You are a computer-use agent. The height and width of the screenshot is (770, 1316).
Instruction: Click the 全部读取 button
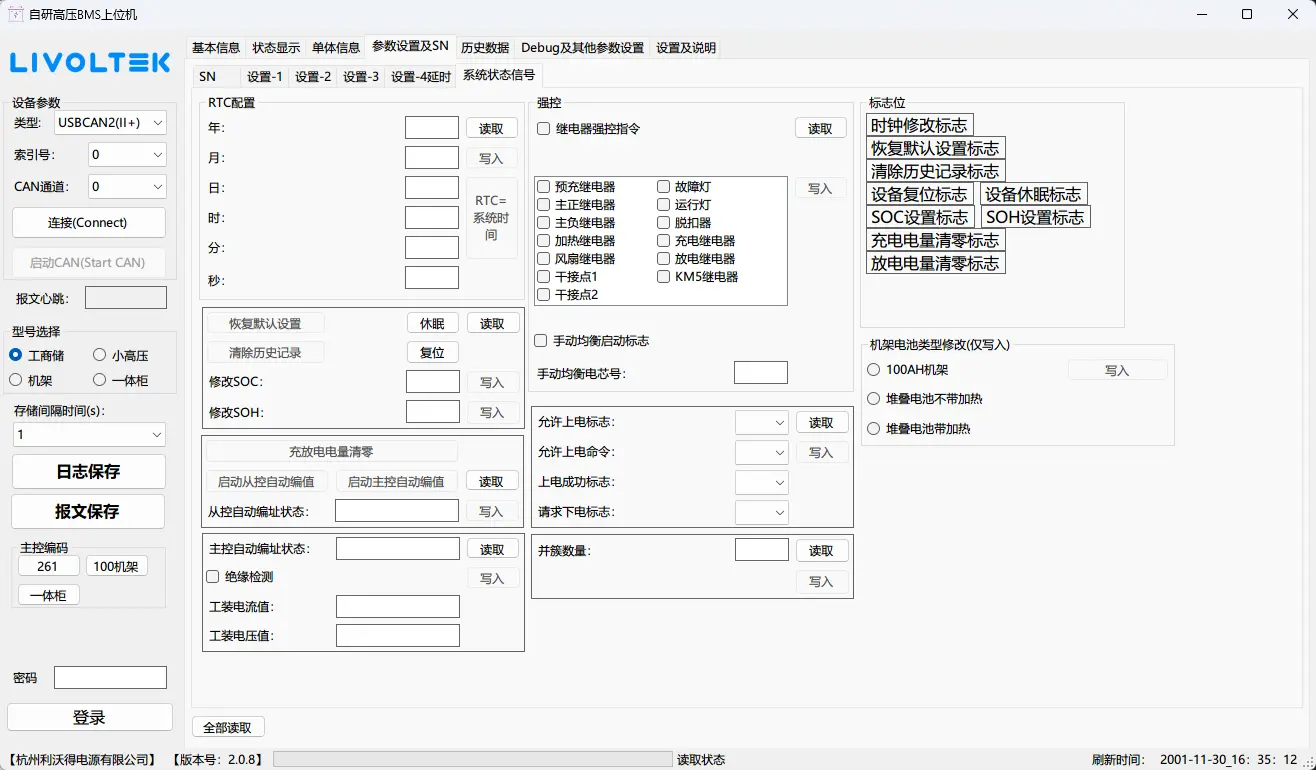tap(228, 727)
